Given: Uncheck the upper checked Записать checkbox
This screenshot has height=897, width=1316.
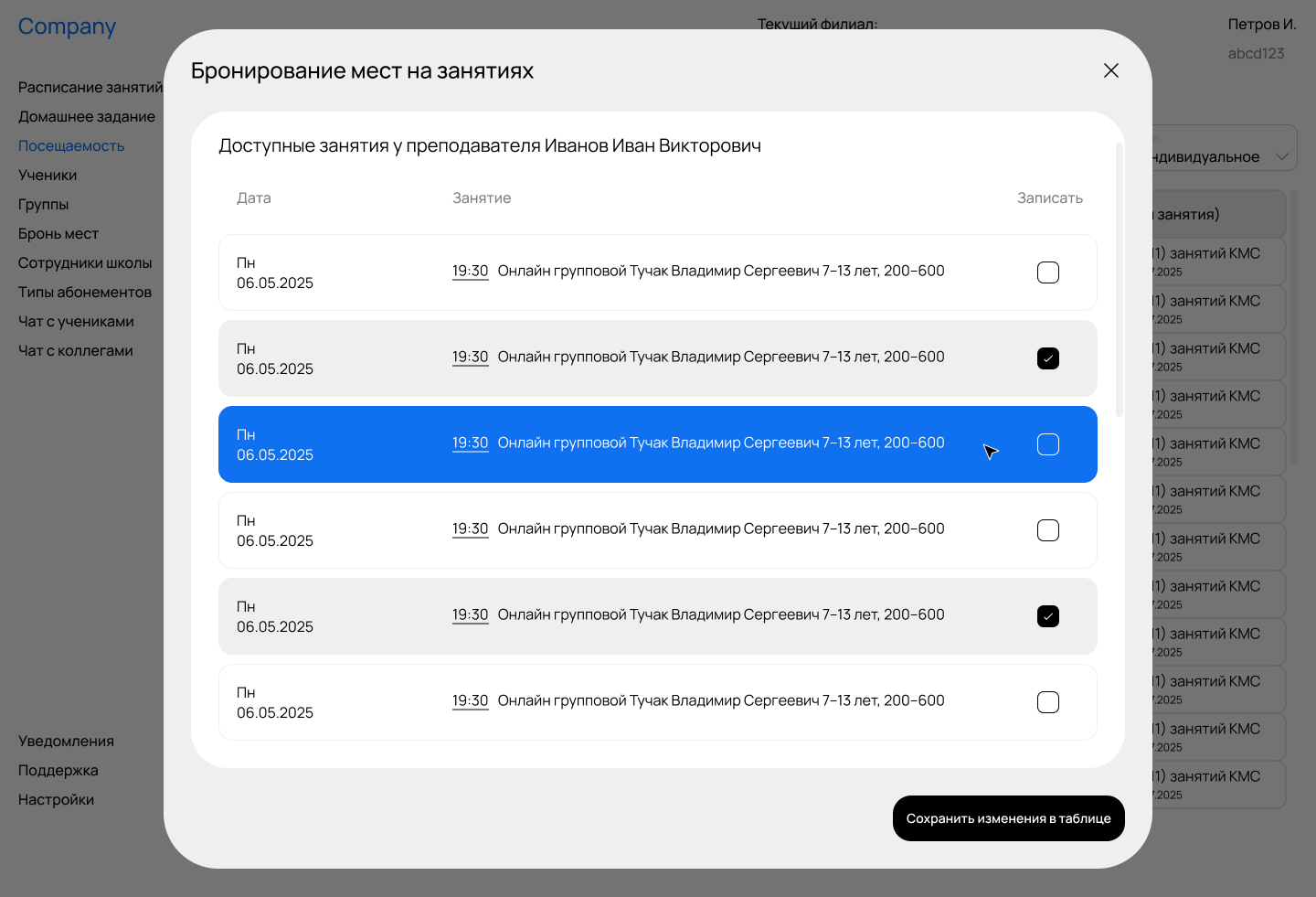Looking at the screenshot, I should click(x=1048, y=358).
